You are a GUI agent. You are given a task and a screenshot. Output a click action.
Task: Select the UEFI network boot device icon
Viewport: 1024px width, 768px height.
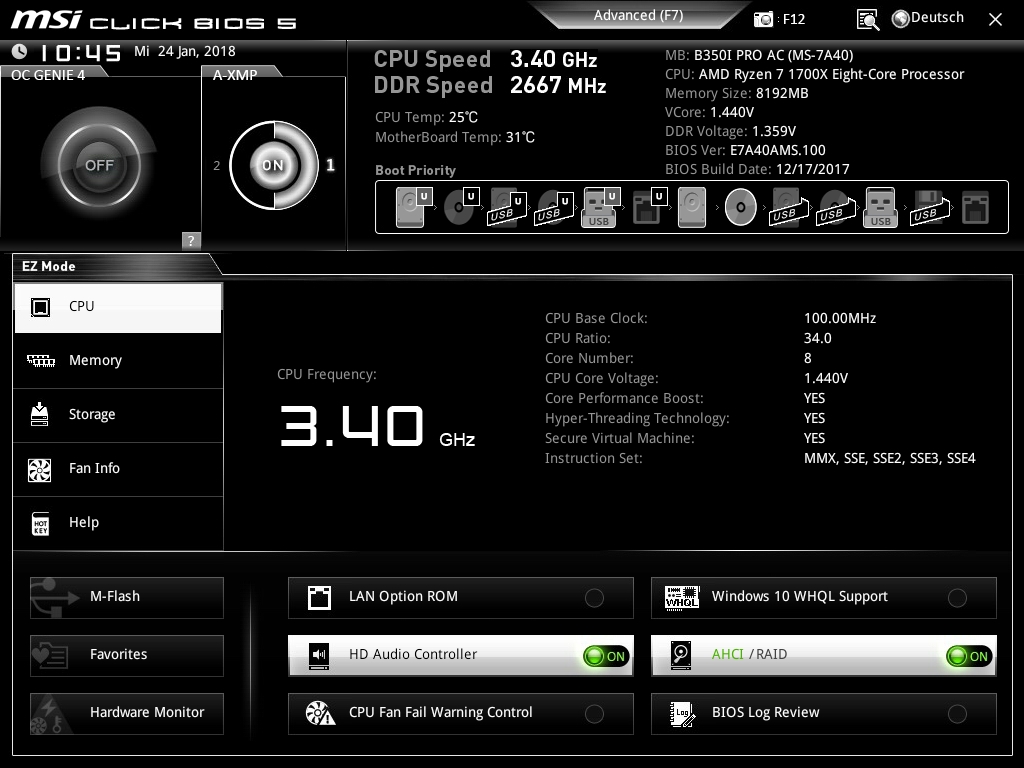tap(649, 207)
